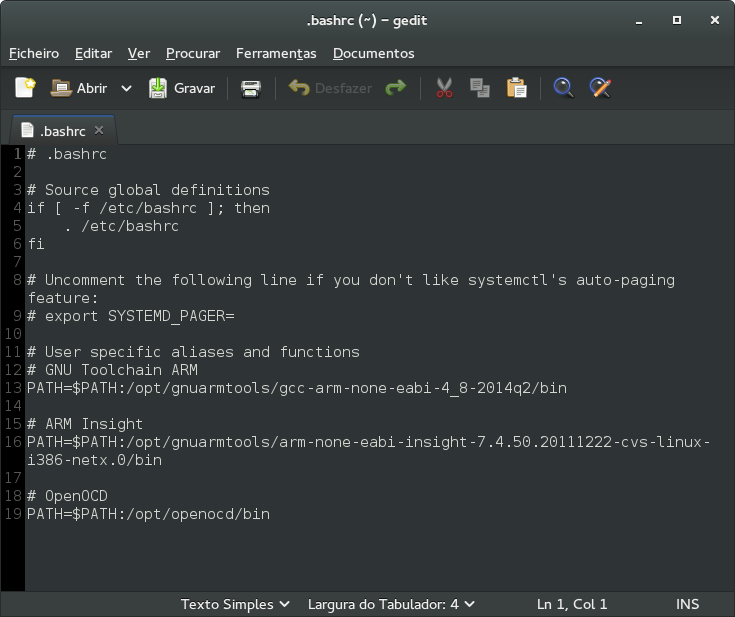Minimize the gedit window
The width and height of the screenshot is (735, 617).
(639, 21)
